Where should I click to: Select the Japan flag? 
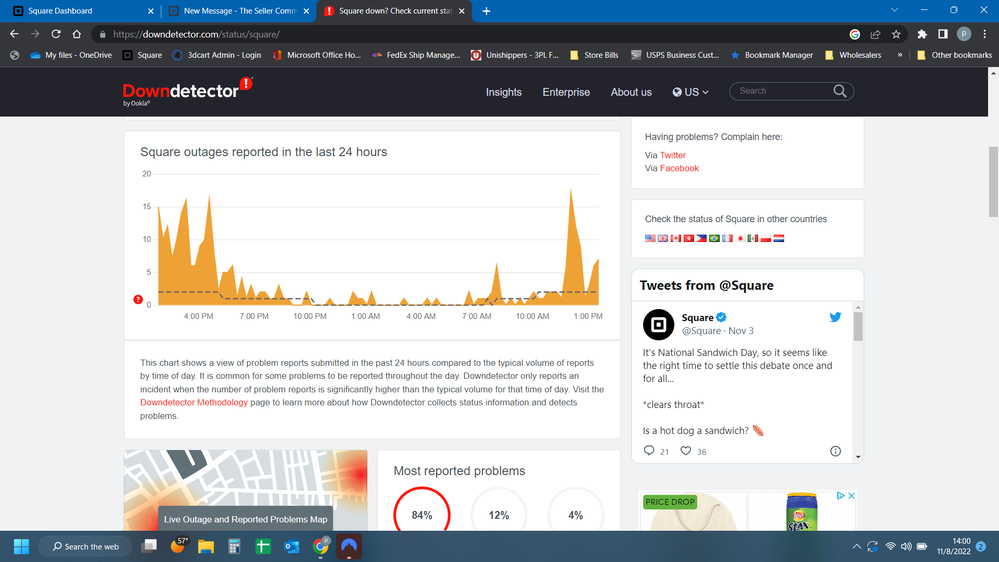[740, 238]
